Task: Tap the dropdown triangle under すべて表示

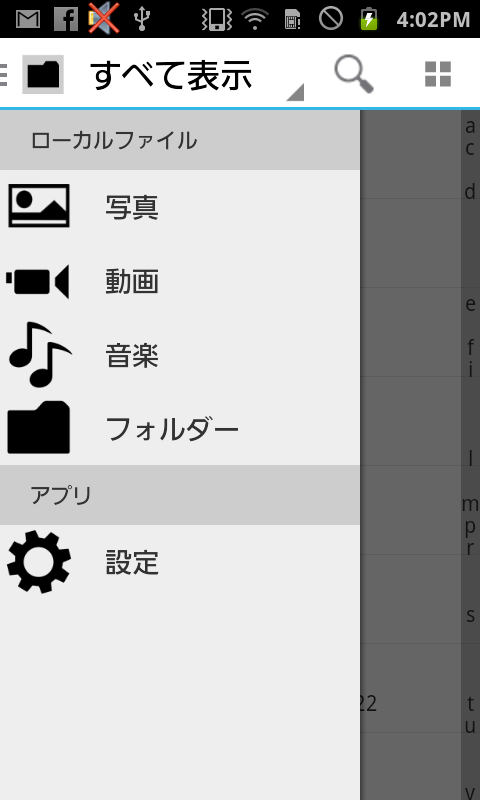Action: click(296, 92)
